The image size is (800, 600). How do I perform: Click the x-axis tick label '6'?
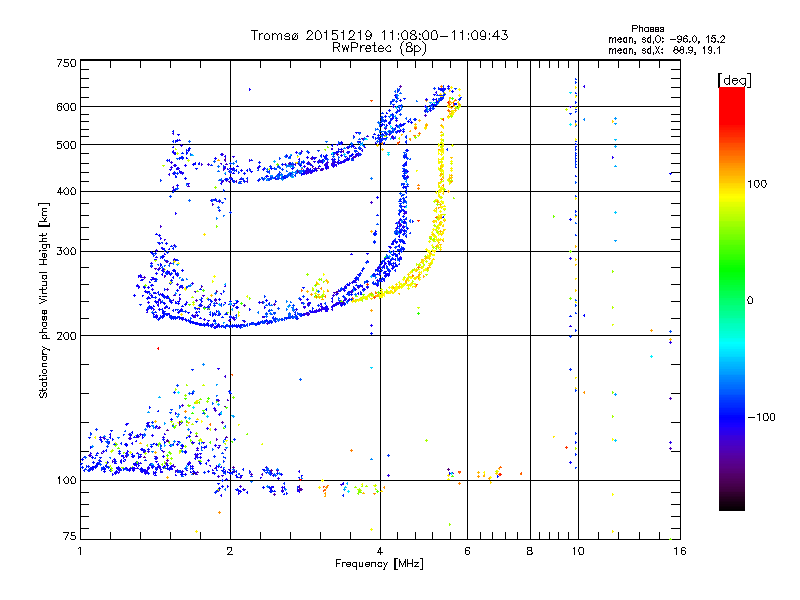467,551
